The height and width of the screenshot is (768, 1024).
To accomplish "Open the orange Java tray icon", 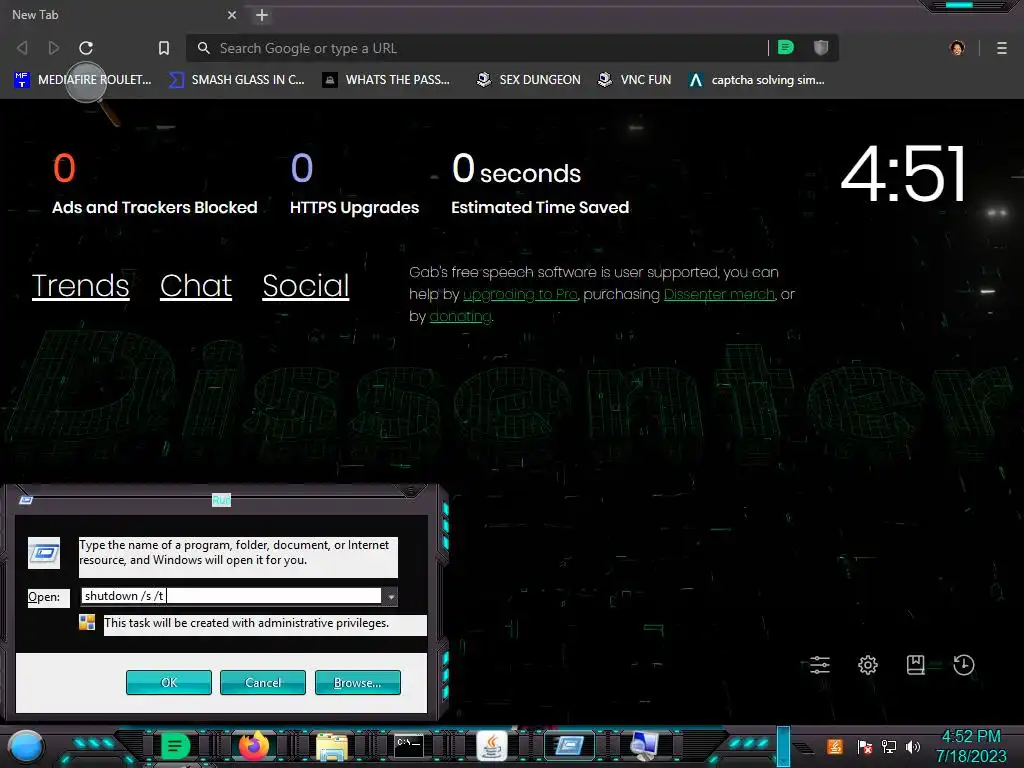I will pos(835,746).
